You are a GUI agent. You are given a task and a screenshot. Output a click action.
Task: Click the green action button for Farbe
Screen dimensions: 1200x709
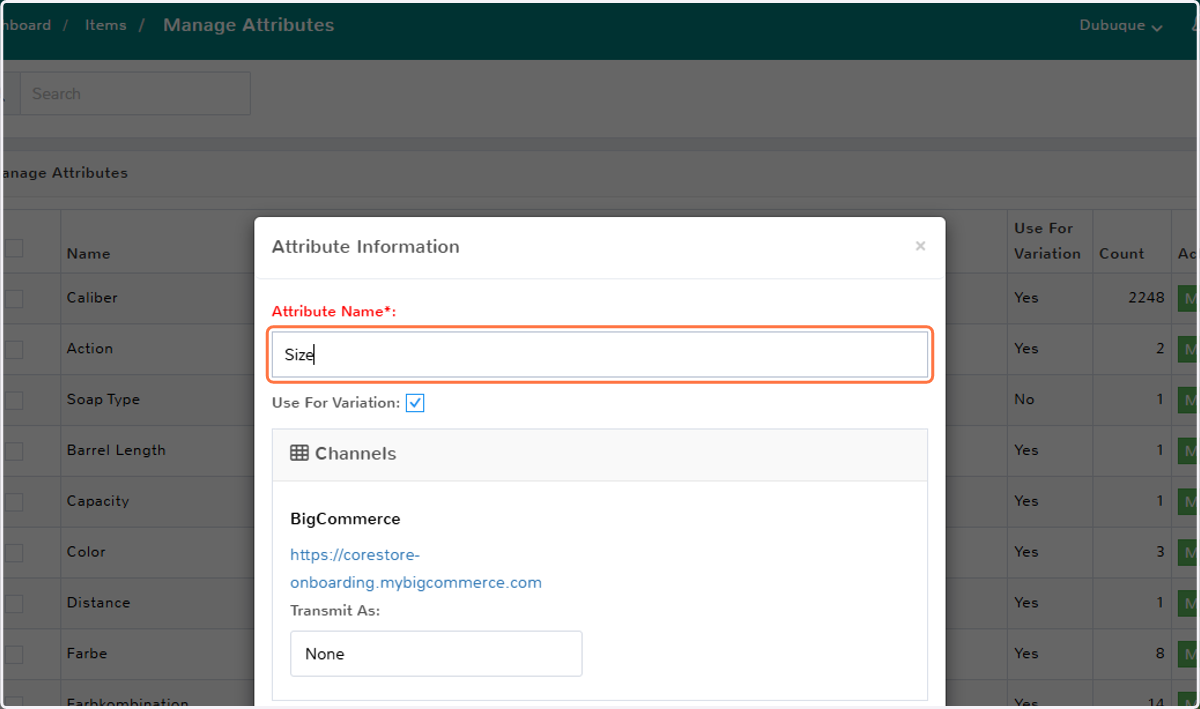[1189, 654]
